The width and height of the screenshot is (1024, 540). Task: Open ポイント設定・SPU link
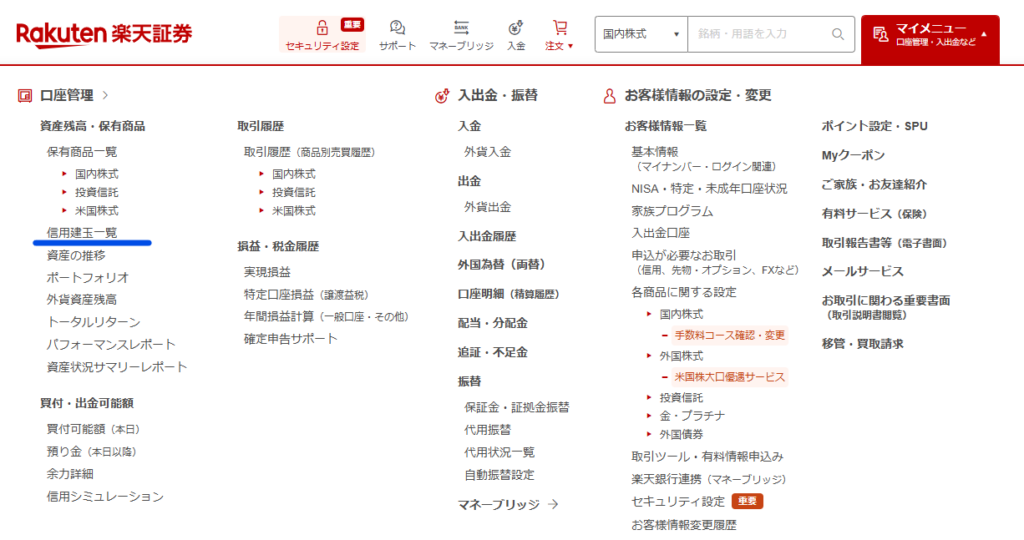[x=874, y=126]
